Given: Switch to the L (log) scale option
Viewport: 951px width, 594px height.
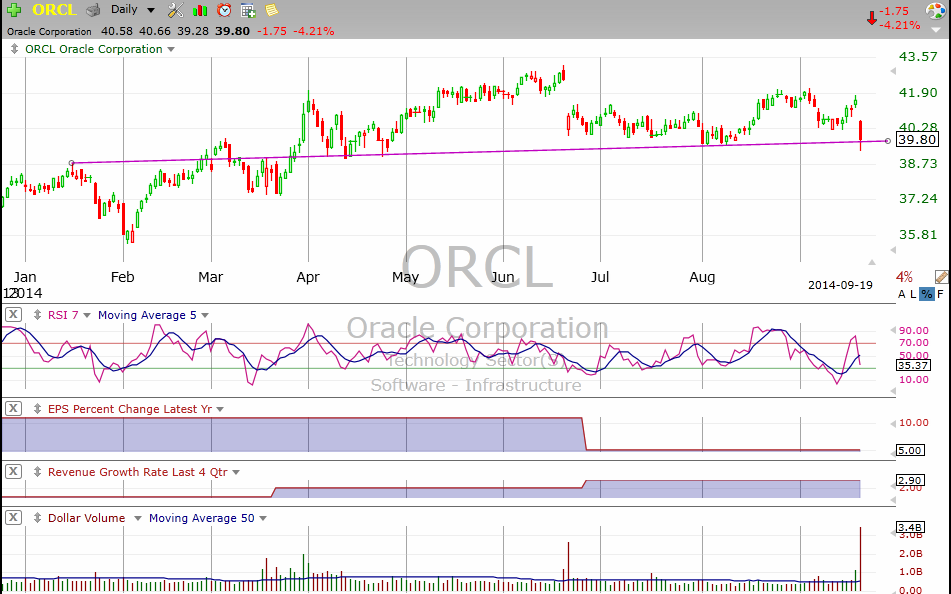Looking at the screenshot, I should tap(913, 294).
